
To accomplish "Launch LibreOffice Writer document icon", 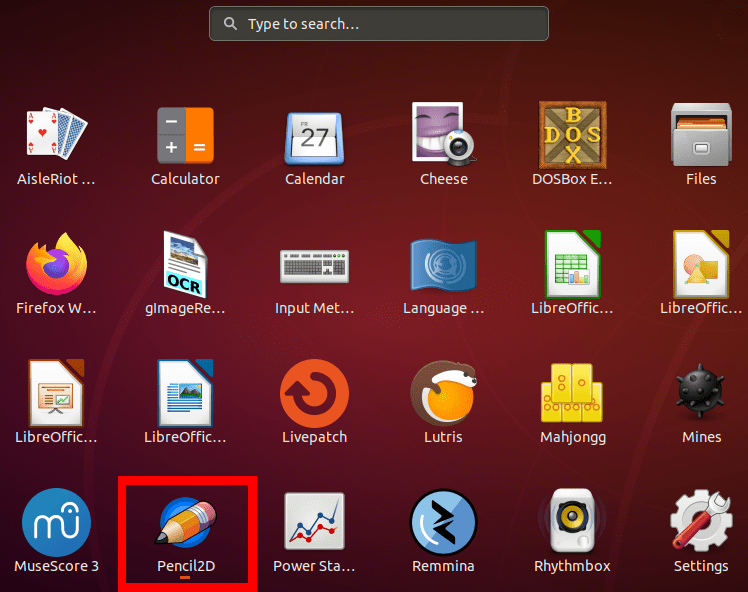I will point(186,393).
